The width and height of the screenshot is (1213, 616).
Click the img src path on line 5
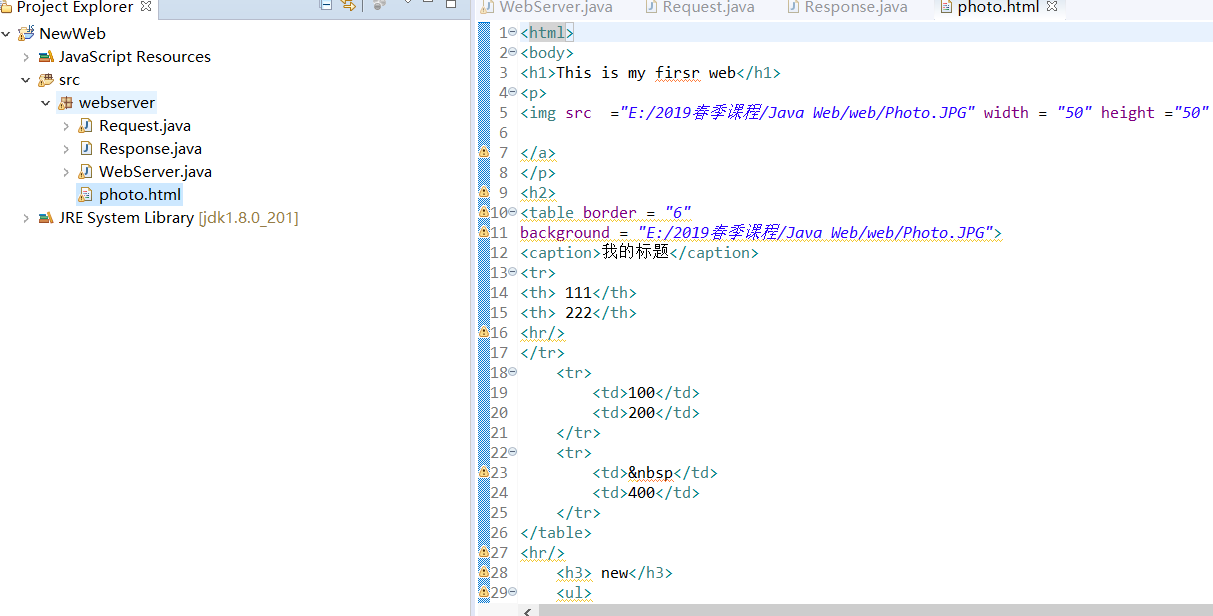click(x=797, y=112)
